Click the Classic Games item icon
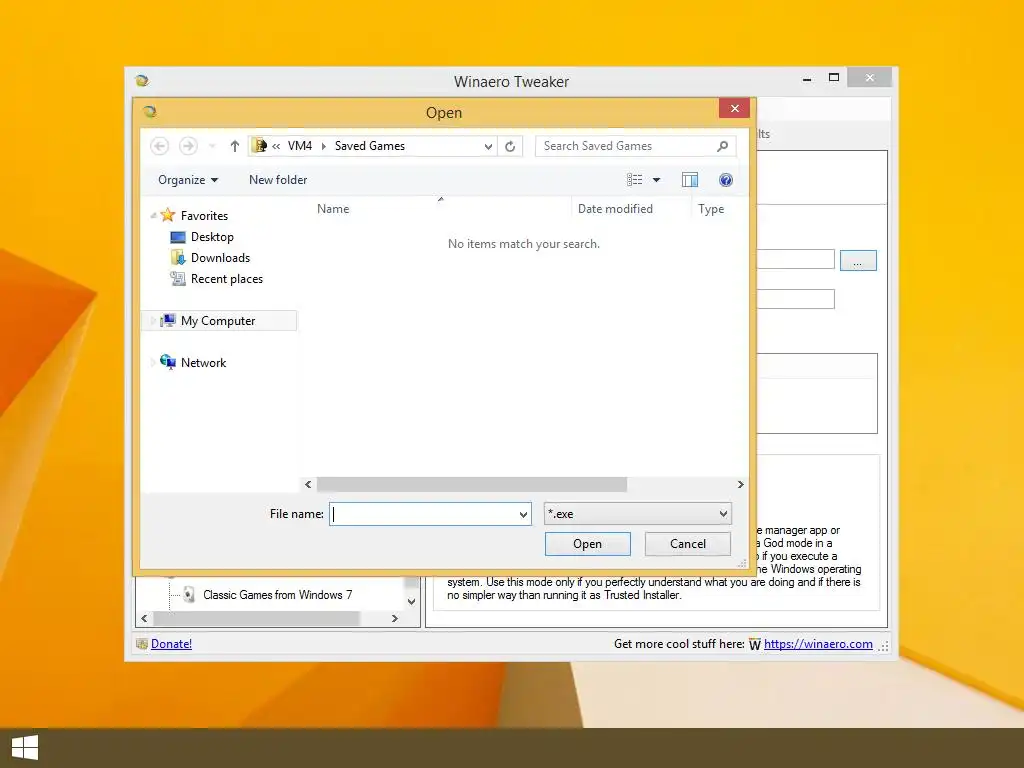This screenshot has height=768, width=1024. 189,594
